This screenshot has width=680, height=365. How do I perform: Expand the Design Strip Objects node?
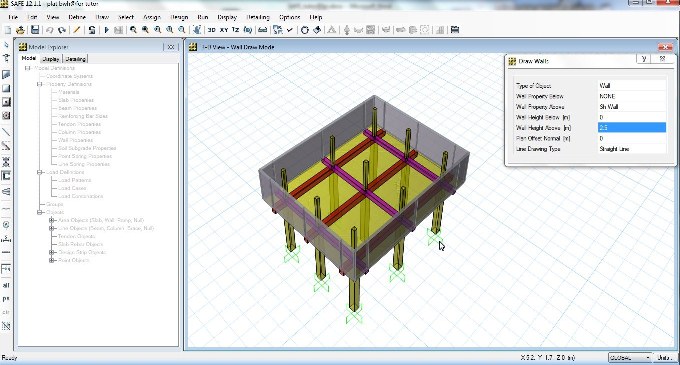coord(52,252)
